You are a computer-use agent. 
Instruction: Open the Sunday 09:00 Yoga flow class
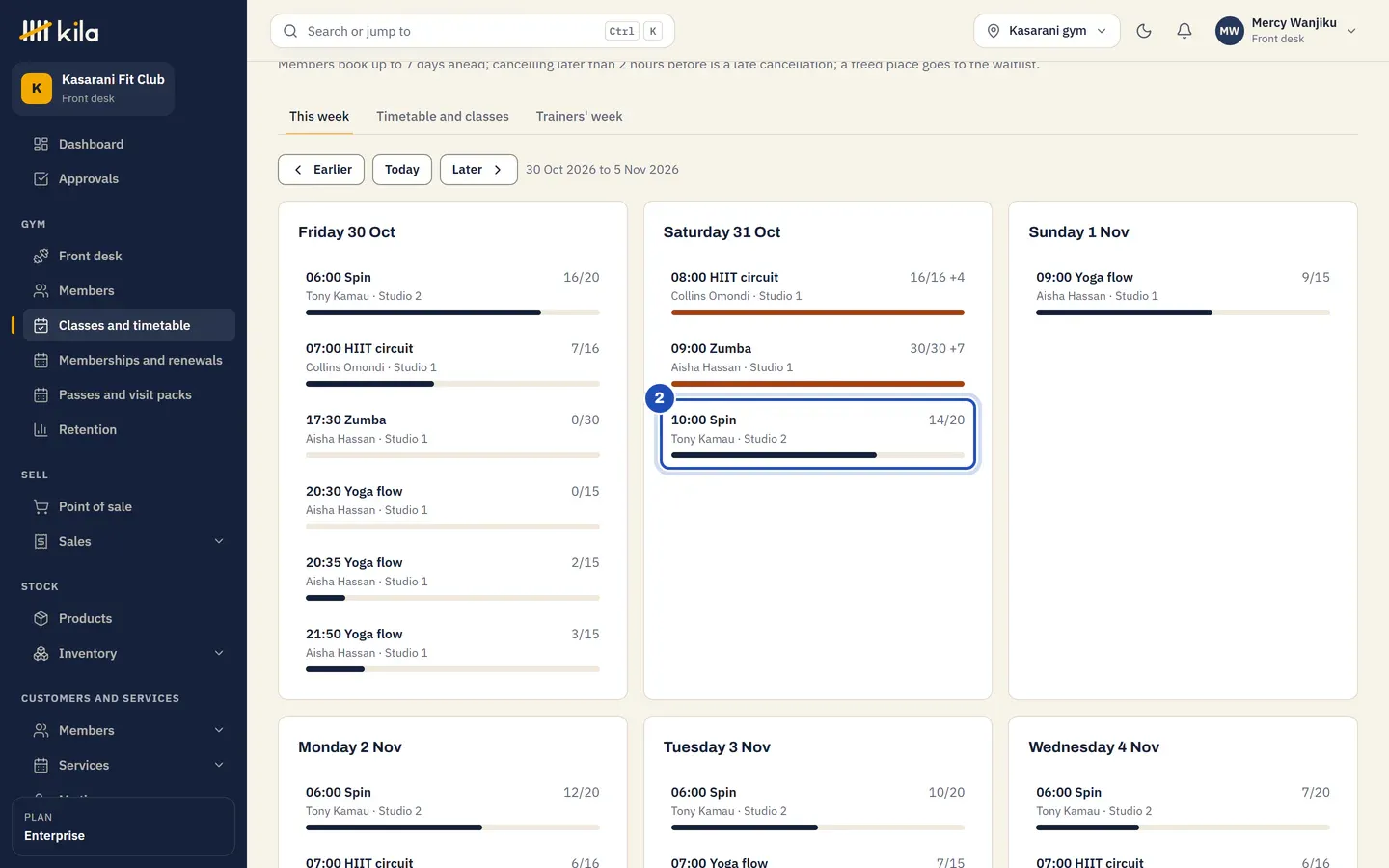(1183, 291)
